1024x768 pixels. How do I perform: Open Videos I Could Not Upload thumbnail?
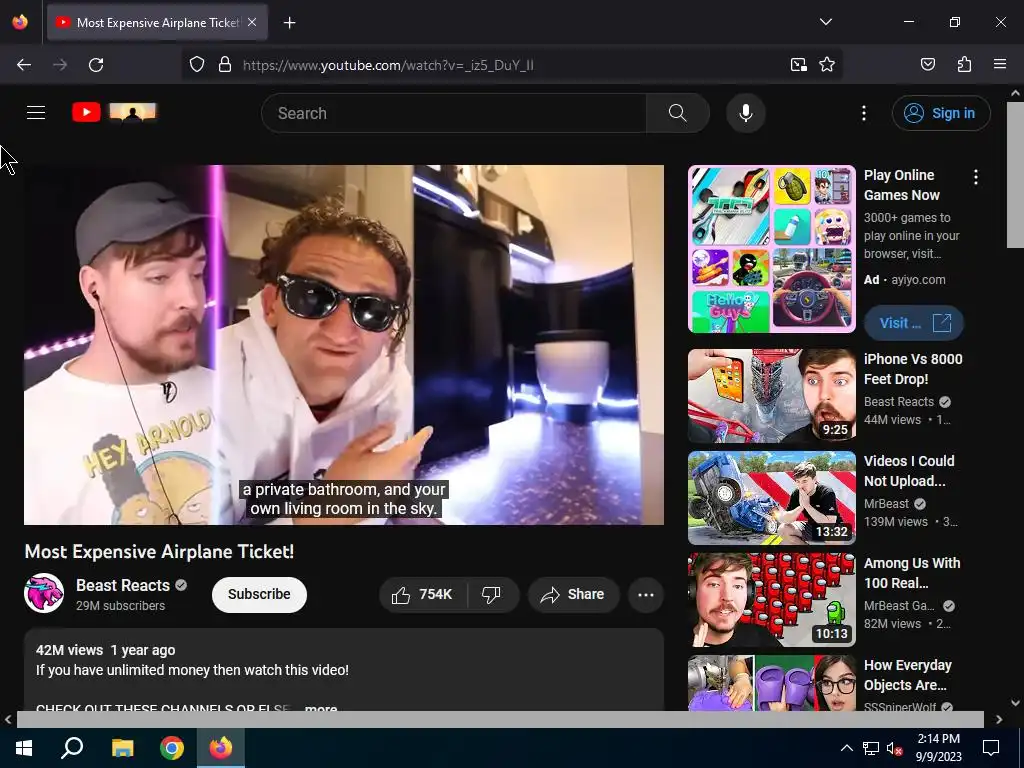(x=771, y=498)
